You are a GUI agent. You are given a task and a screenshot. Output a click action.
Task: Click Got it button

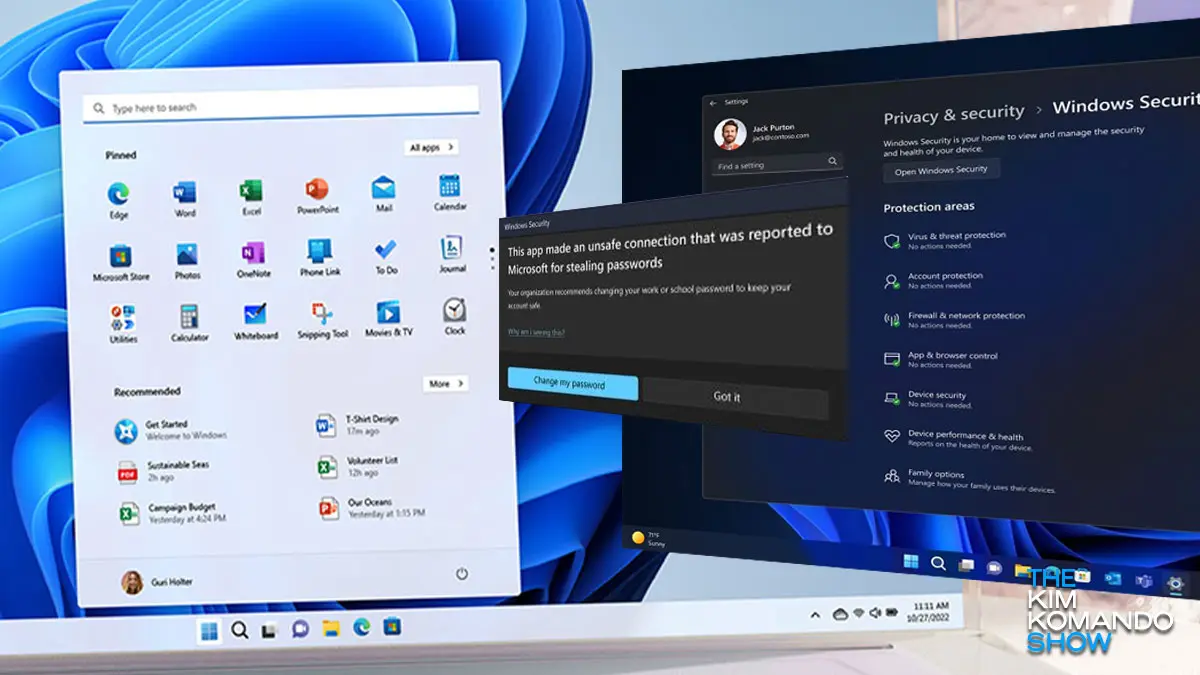tap(735, 398)
